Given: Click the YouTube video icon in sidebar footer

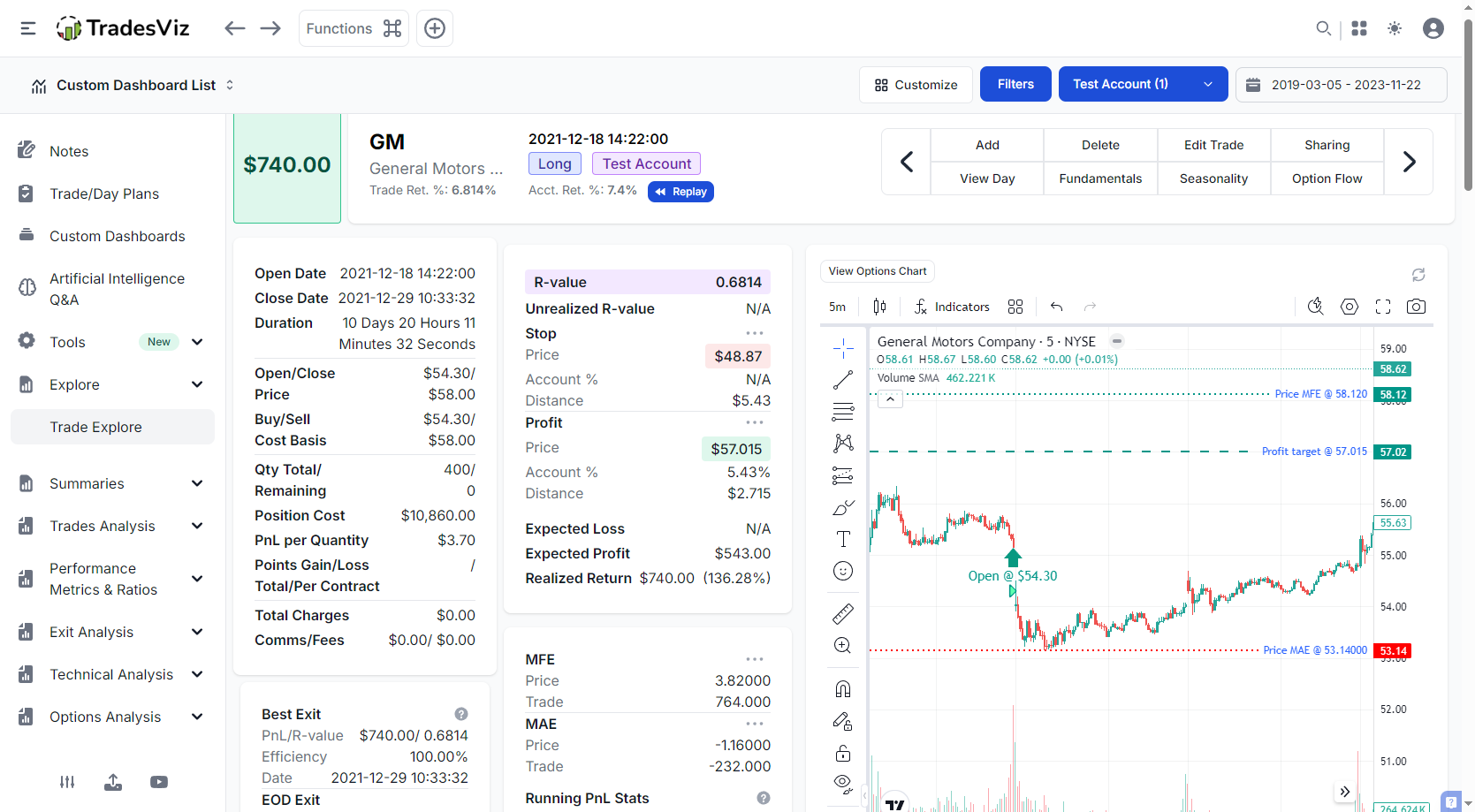Looking at the screenshot, I should tap(159, 782).
